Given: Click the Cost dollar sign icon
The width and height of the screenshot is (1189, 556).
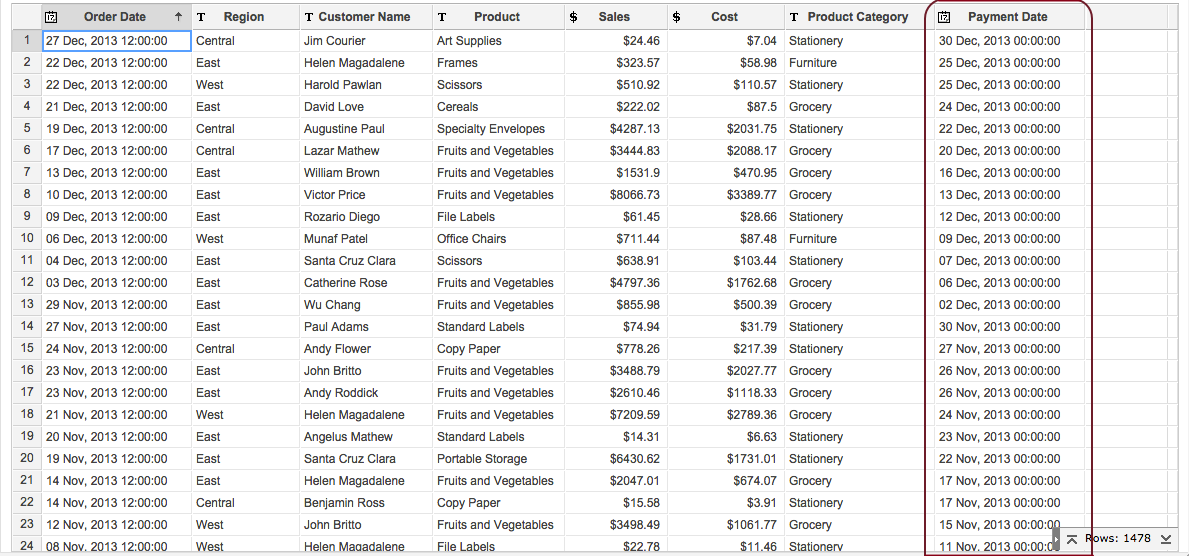Looking at the screenshot, I should click(677, 17).
